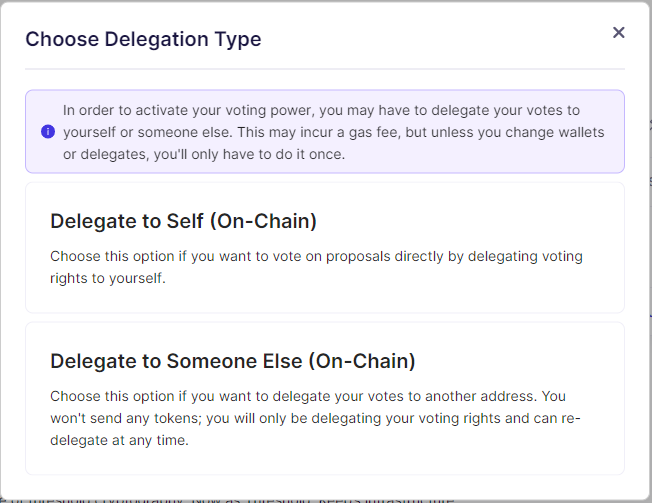
Task: Click the 'rights to yourself.' text line
Action: 108,278
